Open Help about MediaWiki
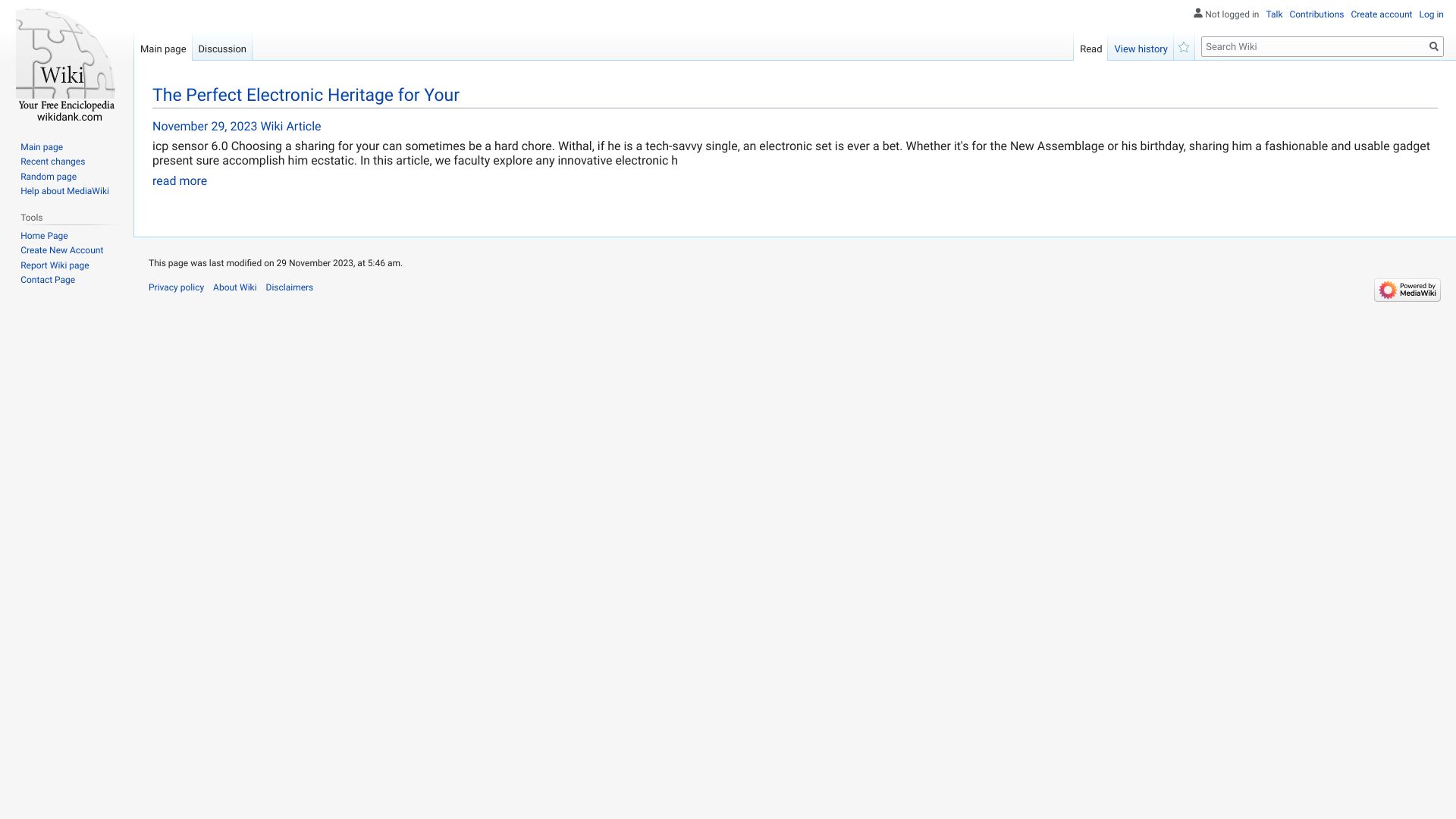Screen dimensions: 1456x819 tap(64, 191)
